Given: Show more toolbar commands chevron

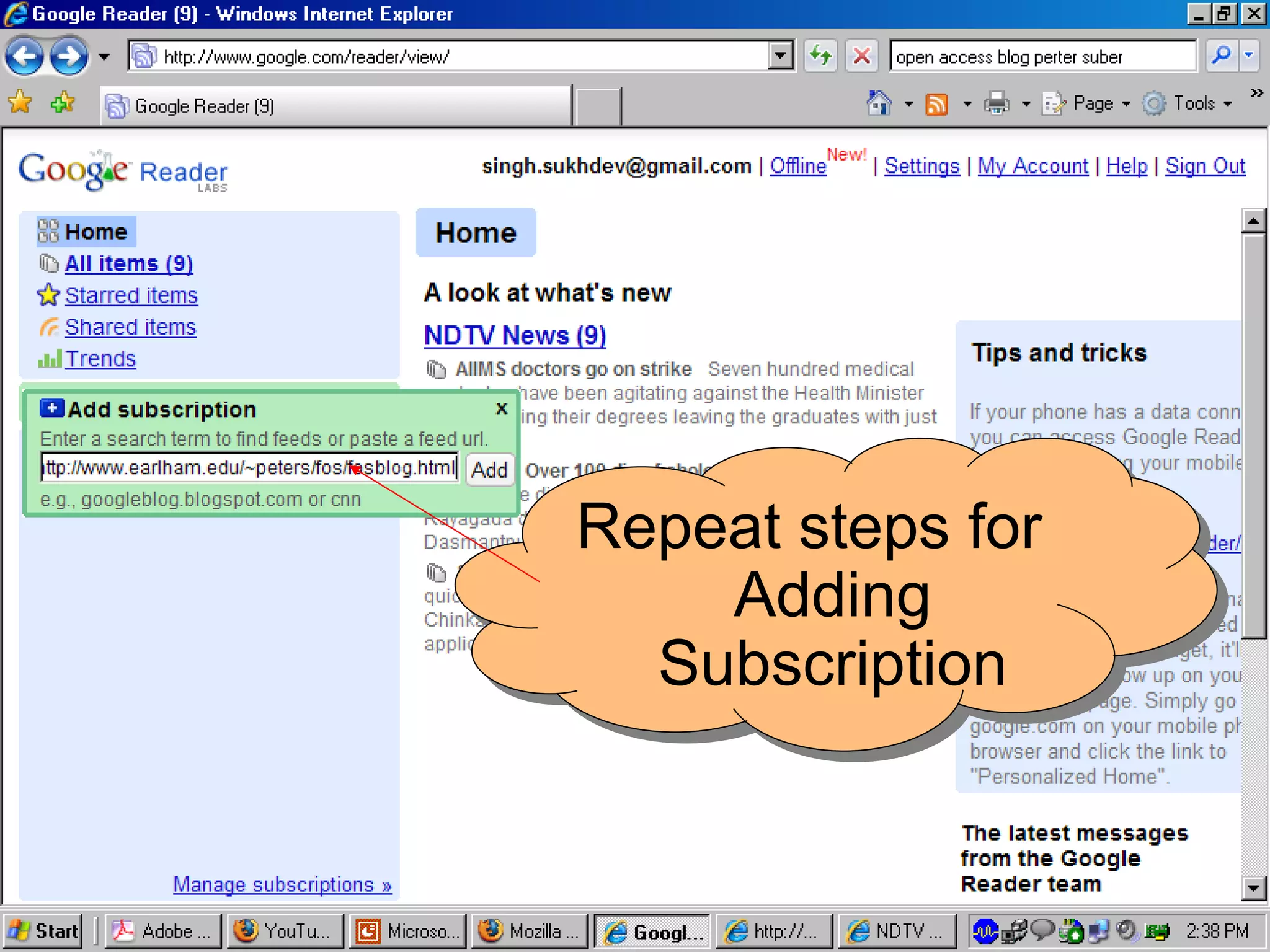Looking at the screenshot, I should tap(1256, 93).
